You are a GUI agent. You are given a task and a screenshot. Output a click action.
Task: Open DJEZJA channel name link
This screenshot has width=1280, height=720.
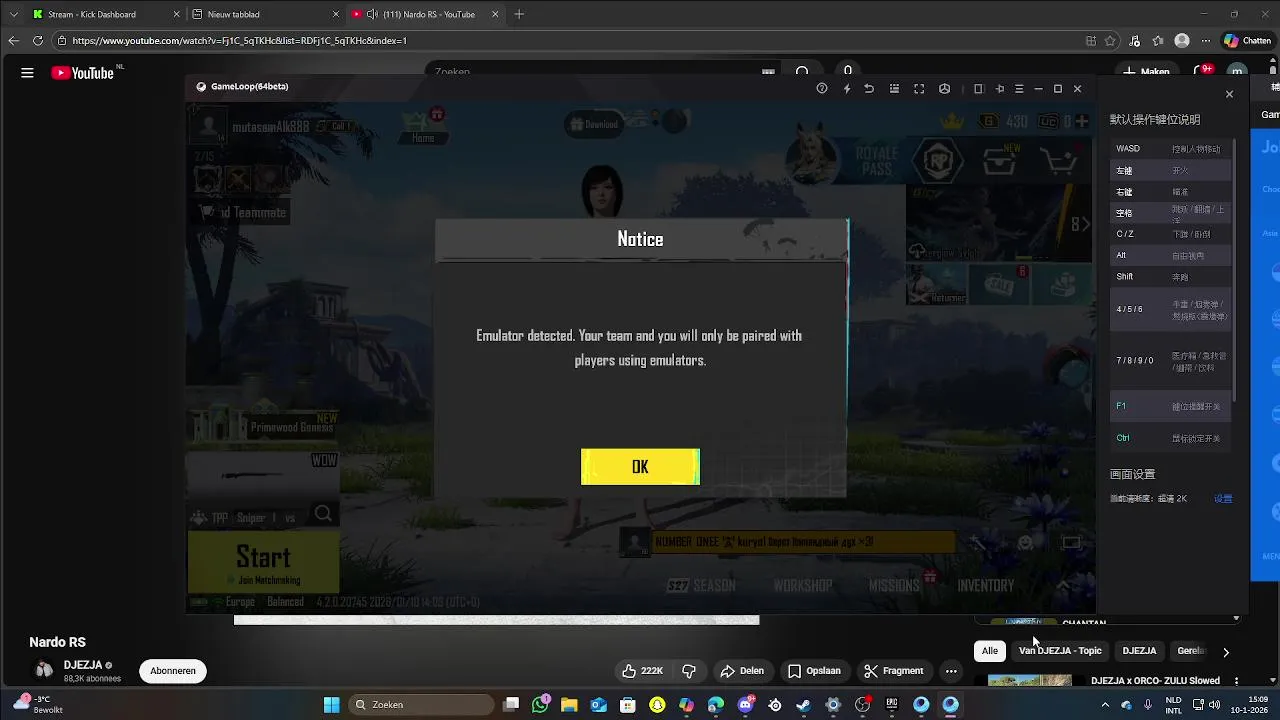pyautogui.click(x=83, y=665)
